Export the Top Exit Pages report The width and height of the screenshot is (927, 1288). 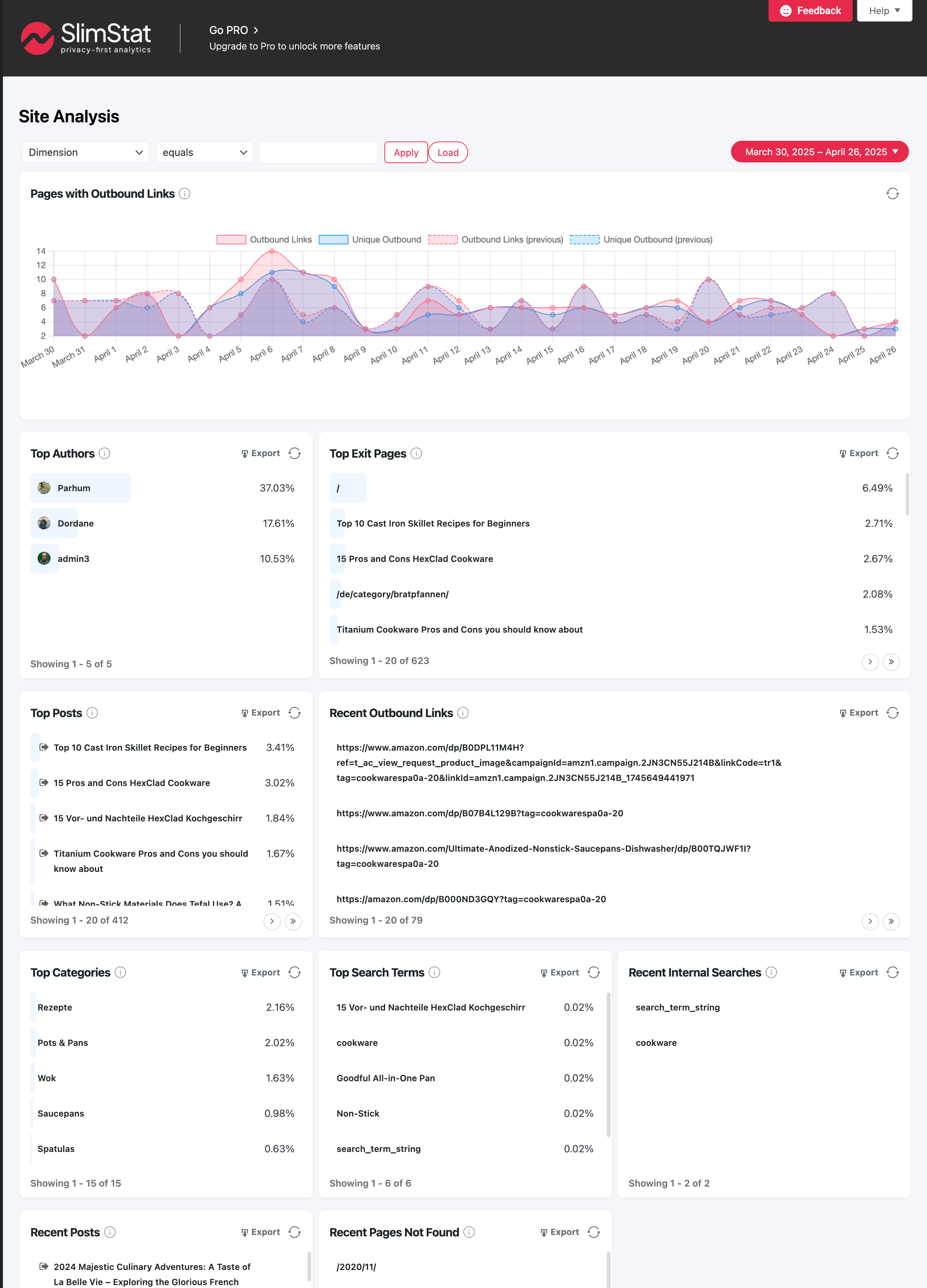(859, 453)
